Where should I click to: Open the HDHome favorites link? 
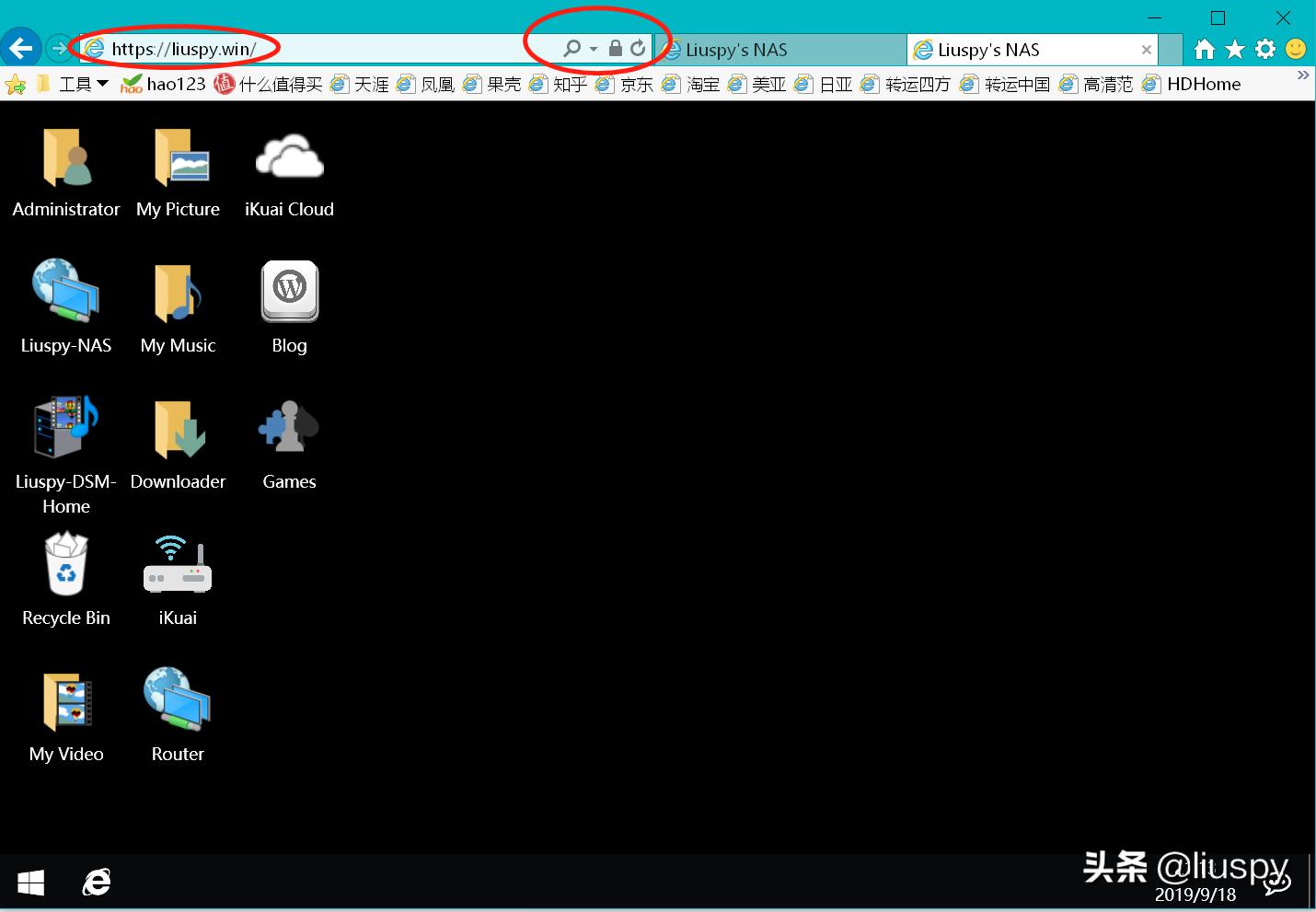point(1192,85)
